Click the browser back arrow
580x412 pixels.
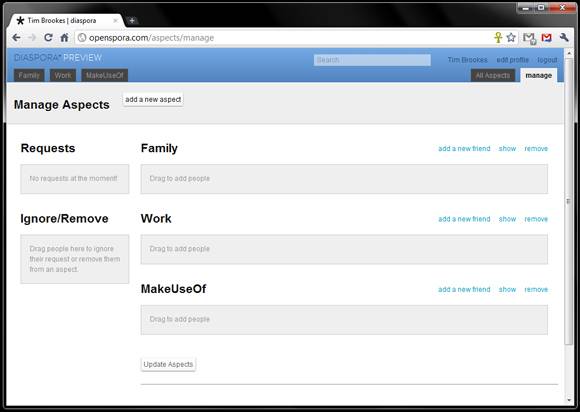tap(16, 38)
